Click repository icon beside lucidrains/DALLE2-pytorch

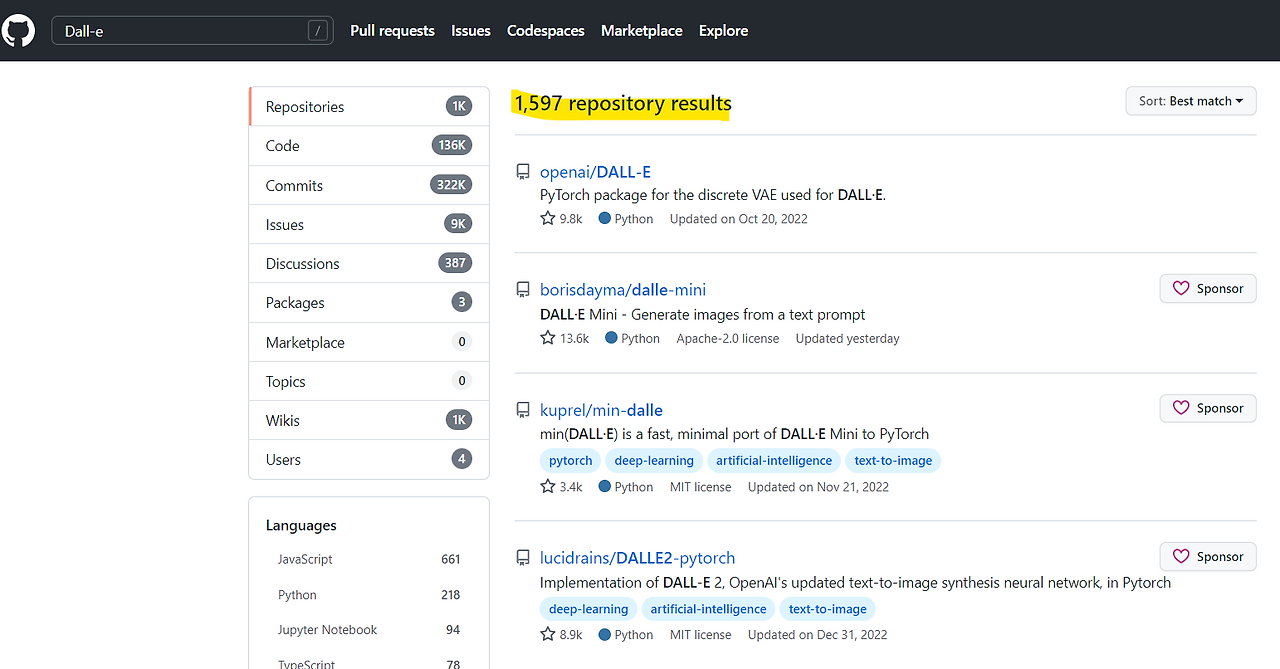pos(522,558)
